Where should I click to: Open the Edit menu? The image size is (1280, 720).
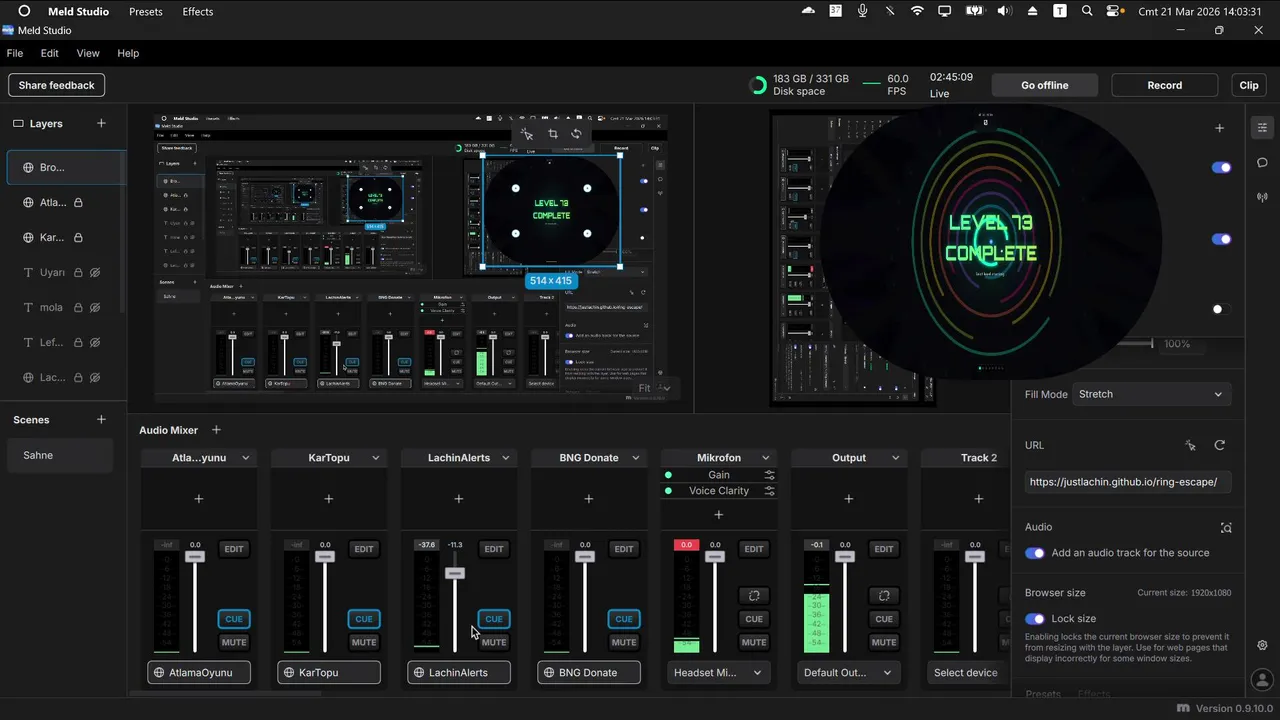(49, 53)
